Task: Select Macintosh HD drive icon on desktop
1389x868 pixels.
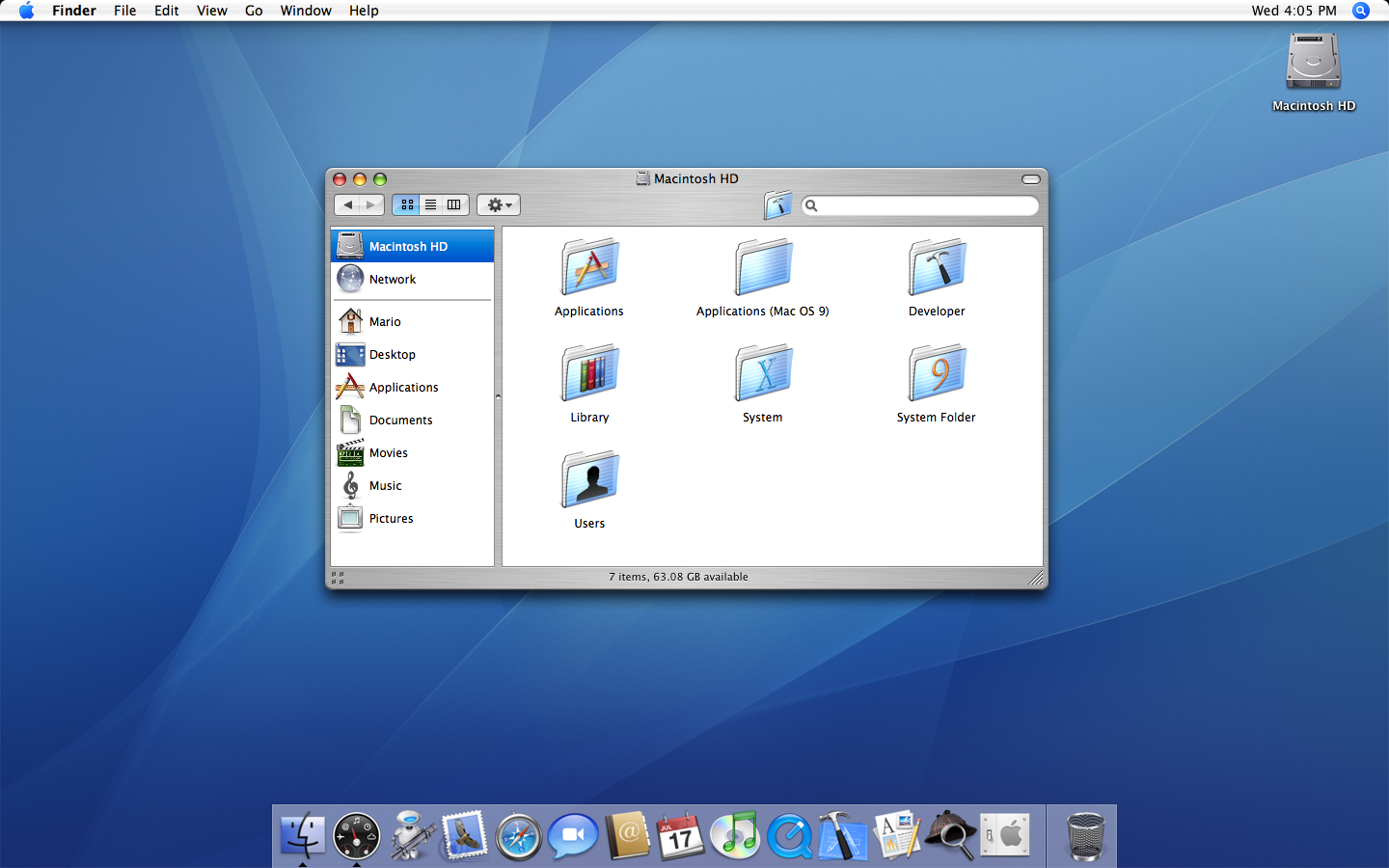Action: [1314, 61]
